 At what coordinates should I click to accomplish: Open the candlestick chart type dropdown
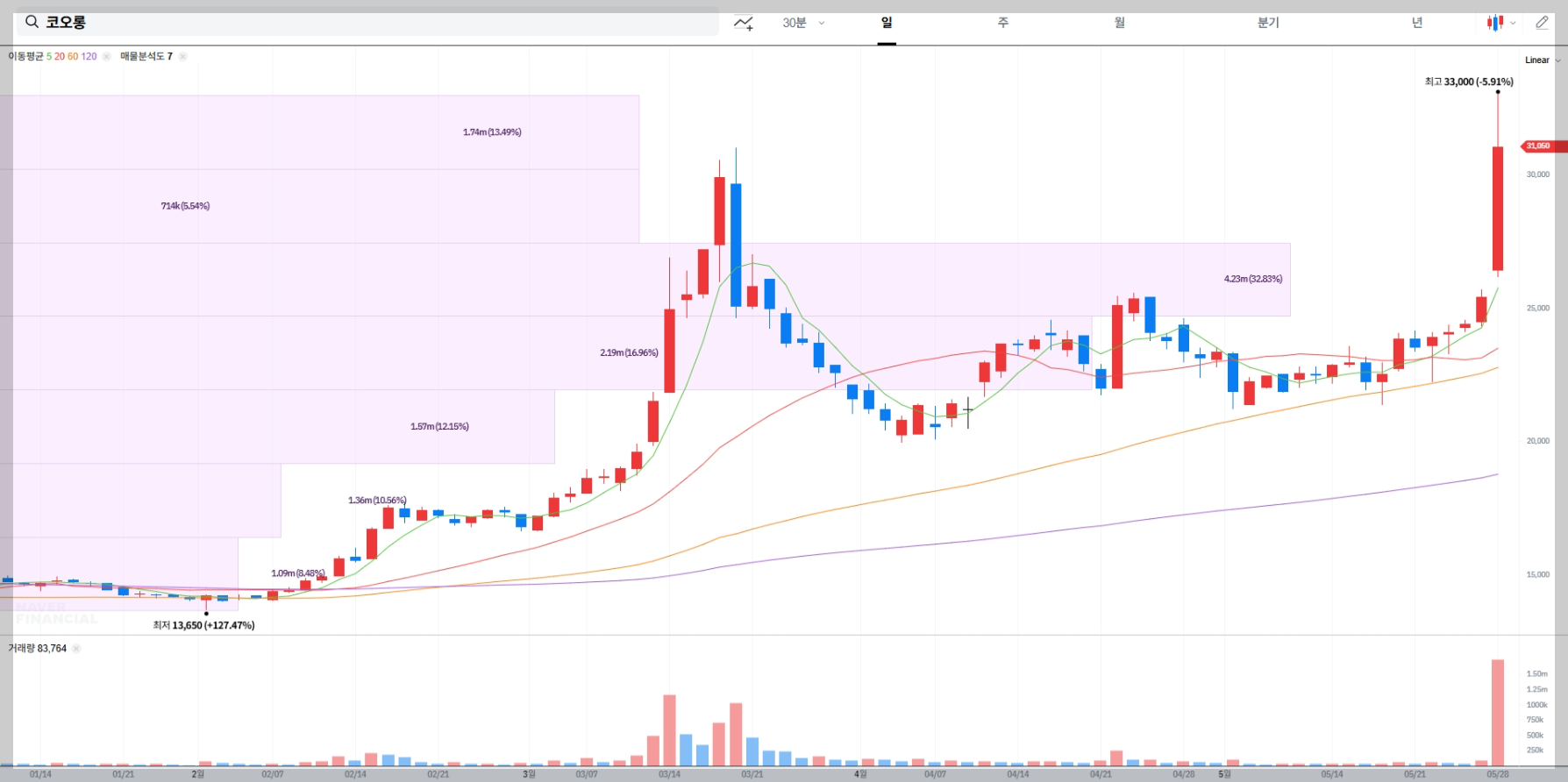(x=1501, y=23)
